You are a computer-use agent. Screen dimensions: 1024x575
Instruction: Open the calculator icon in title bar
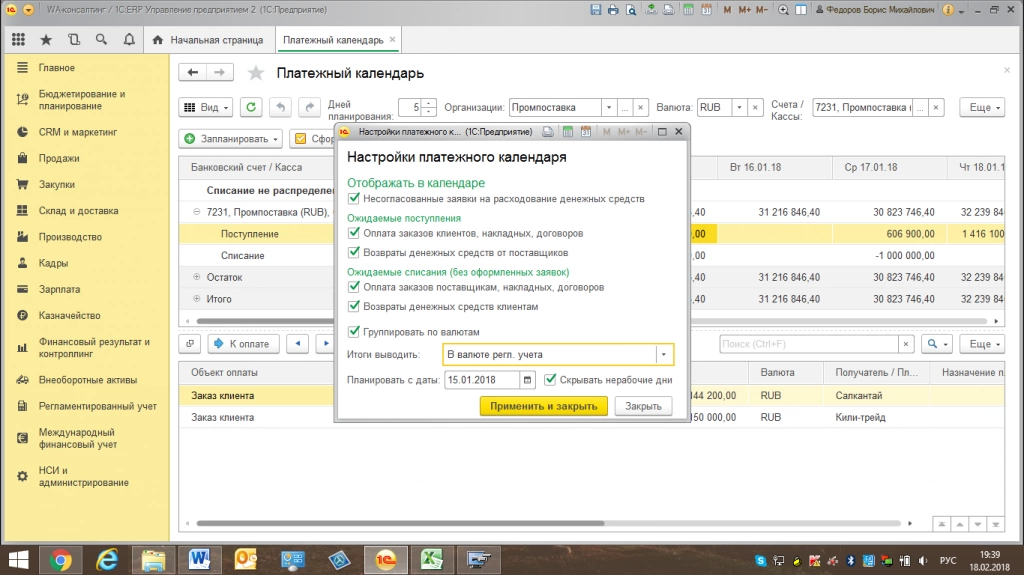tap(688, 10)
